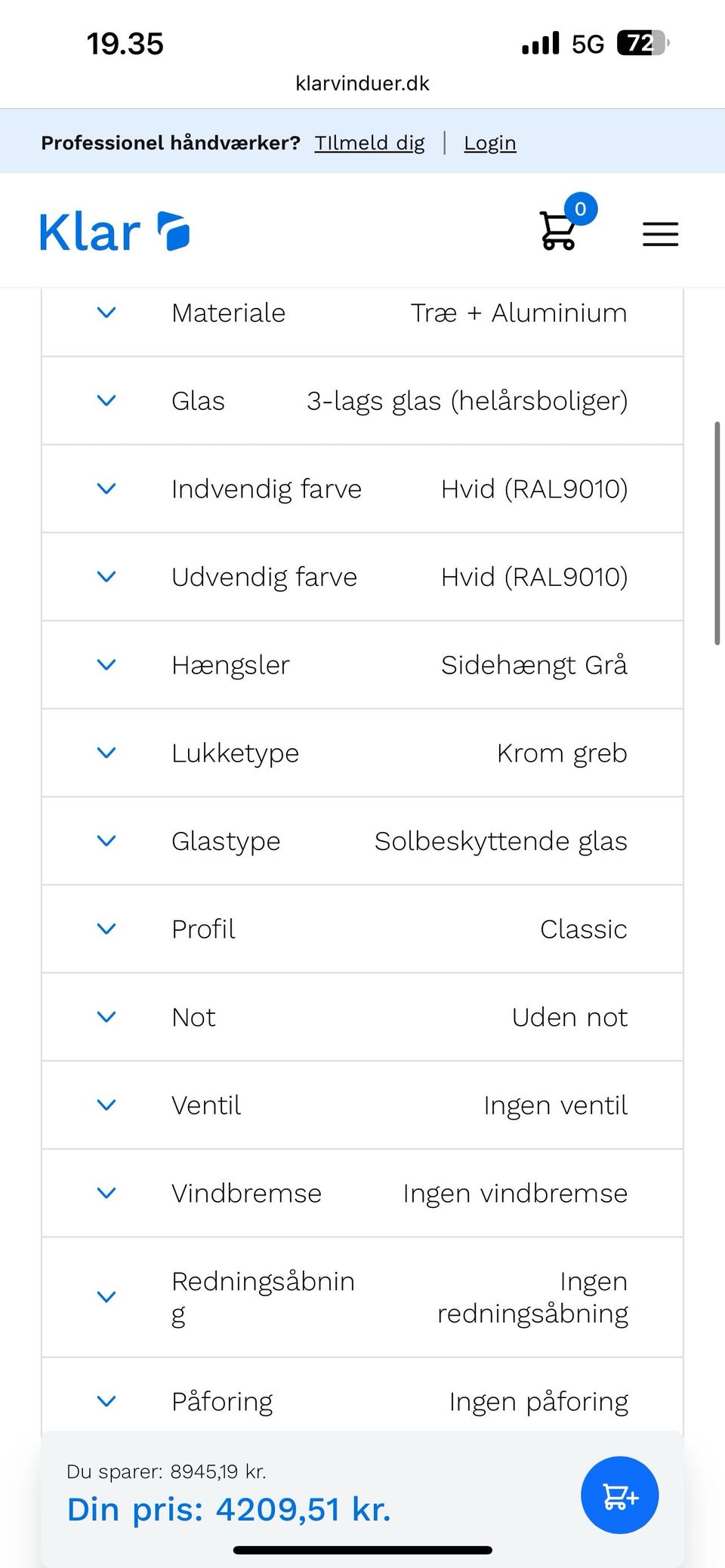Click the Klar logo

(114, 232)
